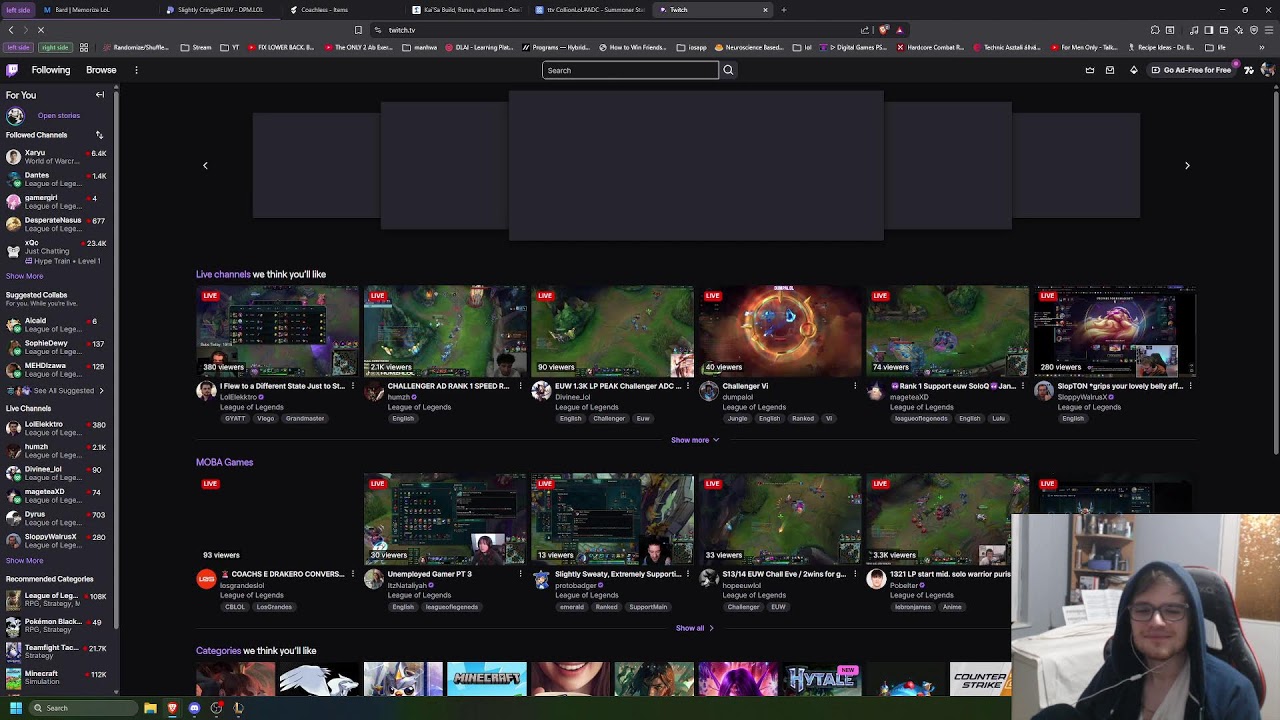
Task: Open Twitch Prime loot crown icon
Action: (x=1090, y=70)
